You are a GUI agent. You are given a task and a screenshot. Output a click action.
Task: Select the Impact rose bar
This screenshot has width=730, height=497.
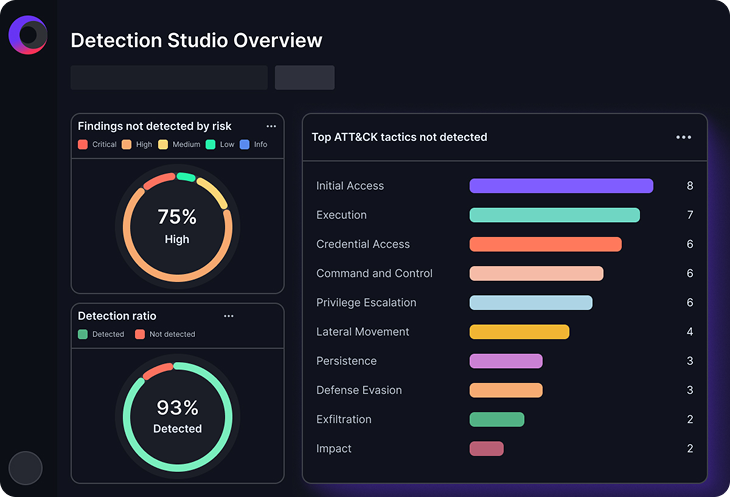click(x=487, y=449)
